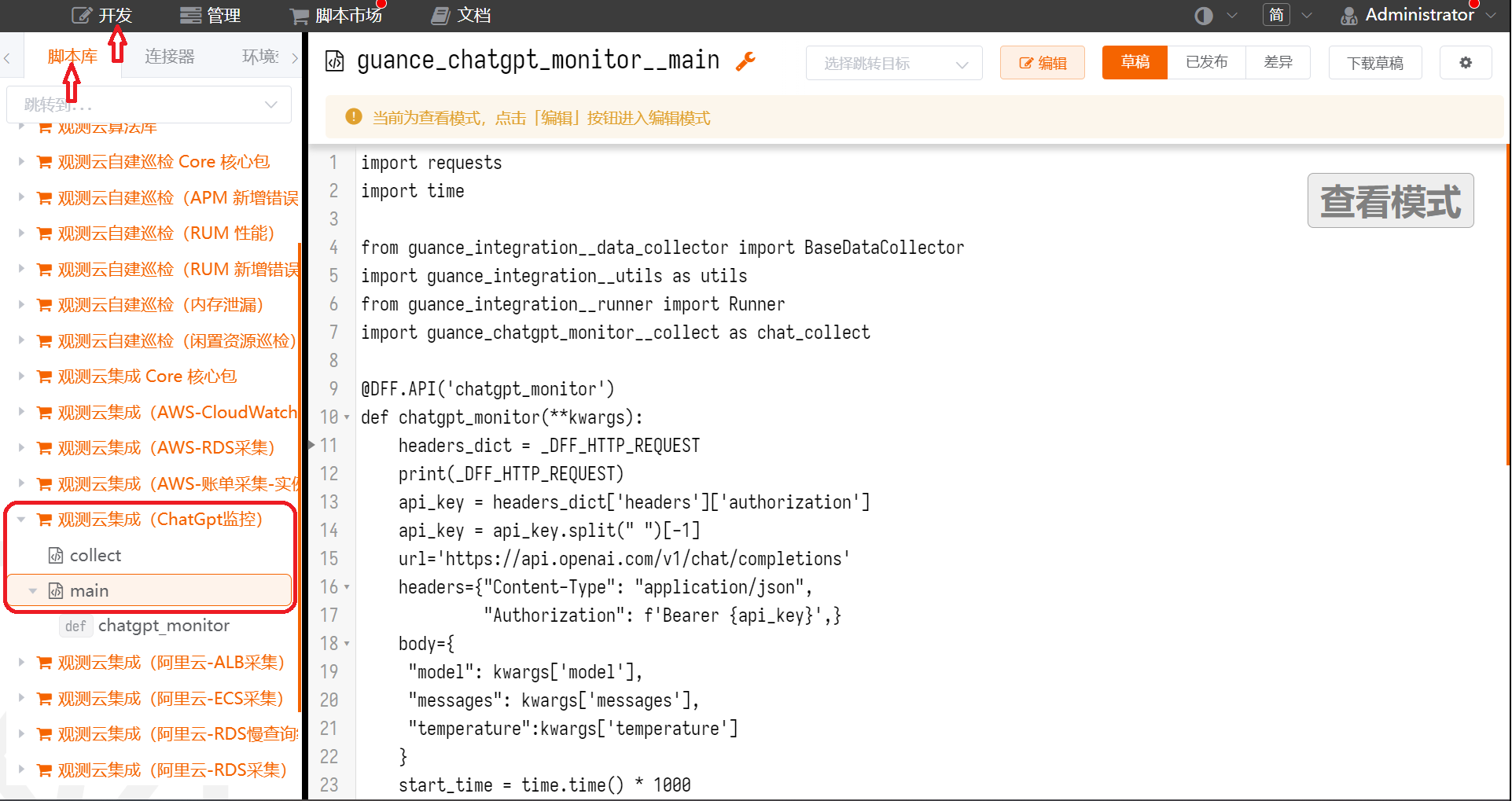Viewport: 1512px width, 801px height.
Task: Click the main script file icon
Action: (x=56, y=590)
